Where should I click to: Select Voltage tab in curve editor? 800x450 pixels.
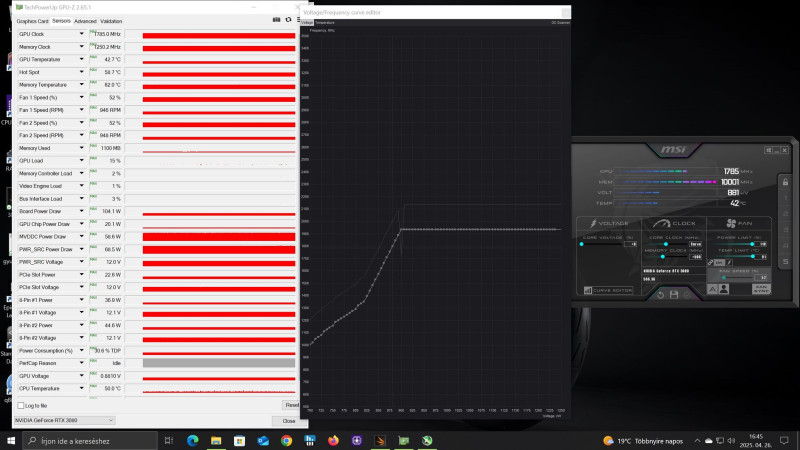tap(307, 22)
